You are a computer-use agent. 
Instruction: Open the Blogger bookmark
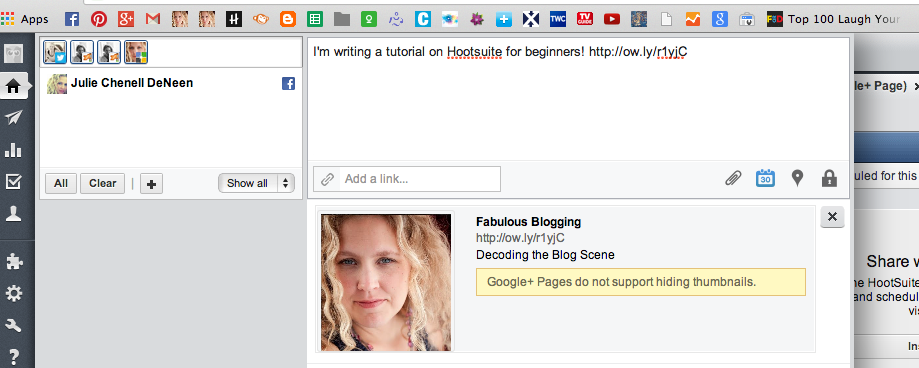(288, 19)
